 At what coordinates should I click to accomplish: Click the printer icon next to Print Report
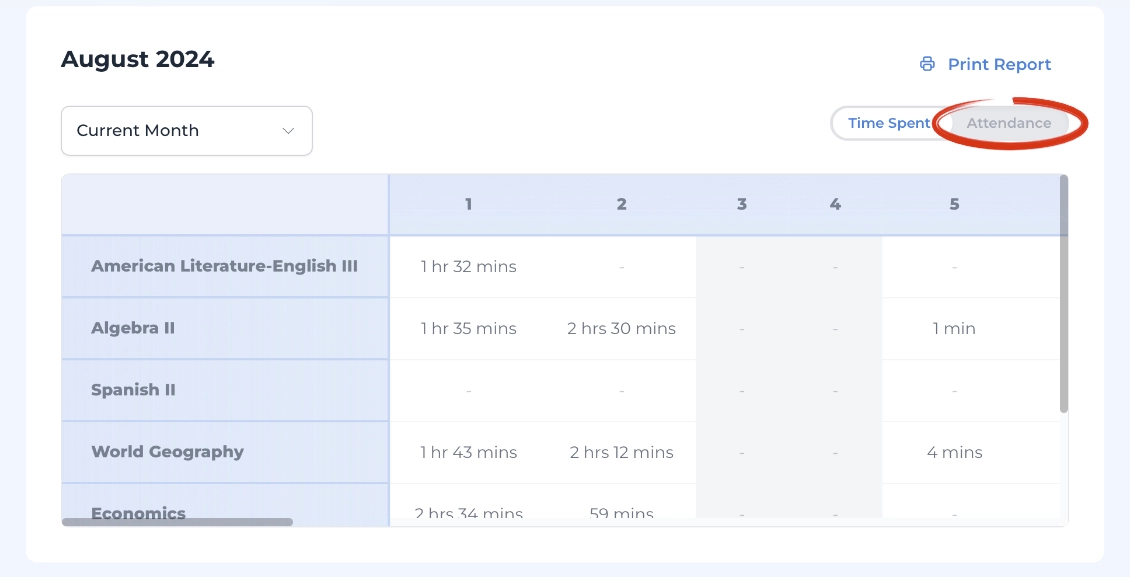pos(927,64)
